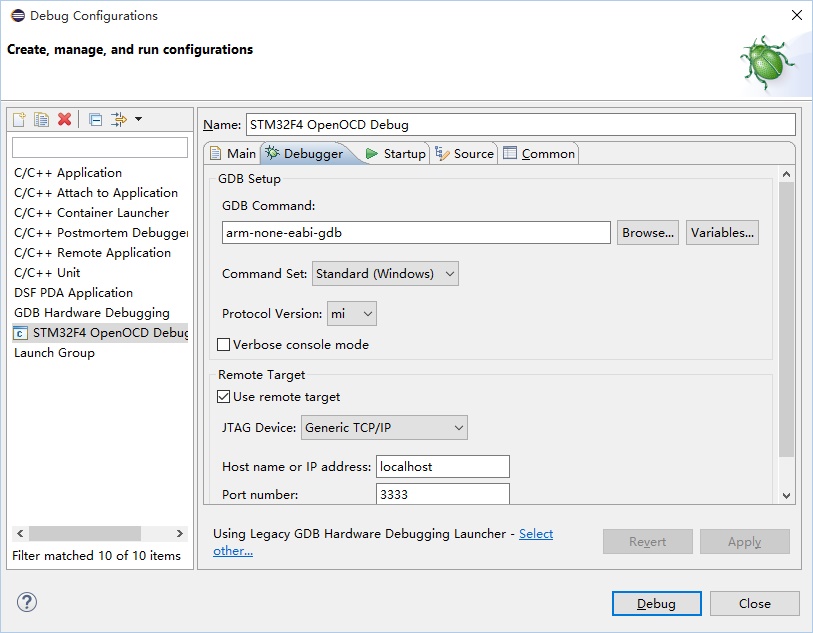Select STM32F4 OpenOCD Debug configuration item
This screenshot has height=633, width=813.
tap(100, 333)
